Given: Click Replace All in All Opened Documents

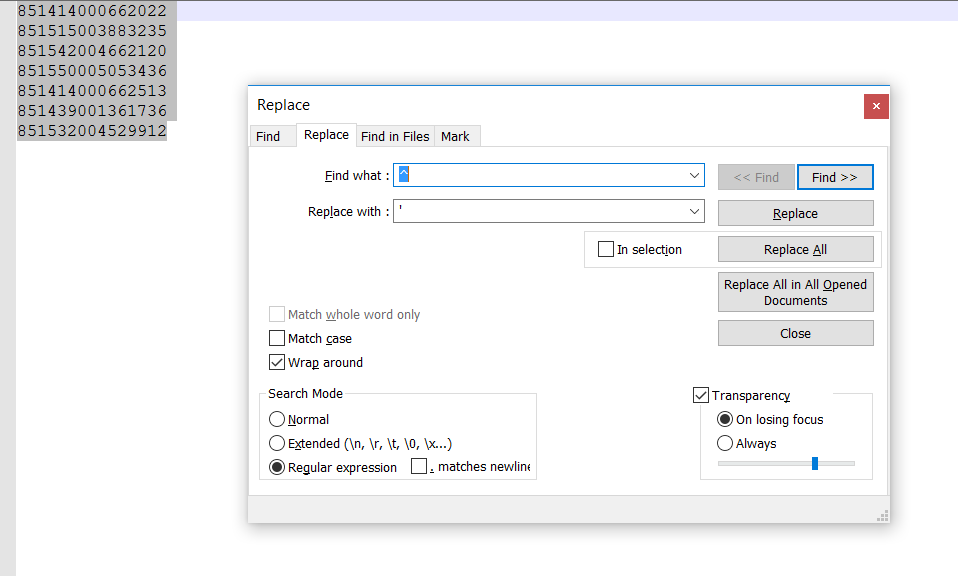Looking at the screenshot, I should 795,292.
